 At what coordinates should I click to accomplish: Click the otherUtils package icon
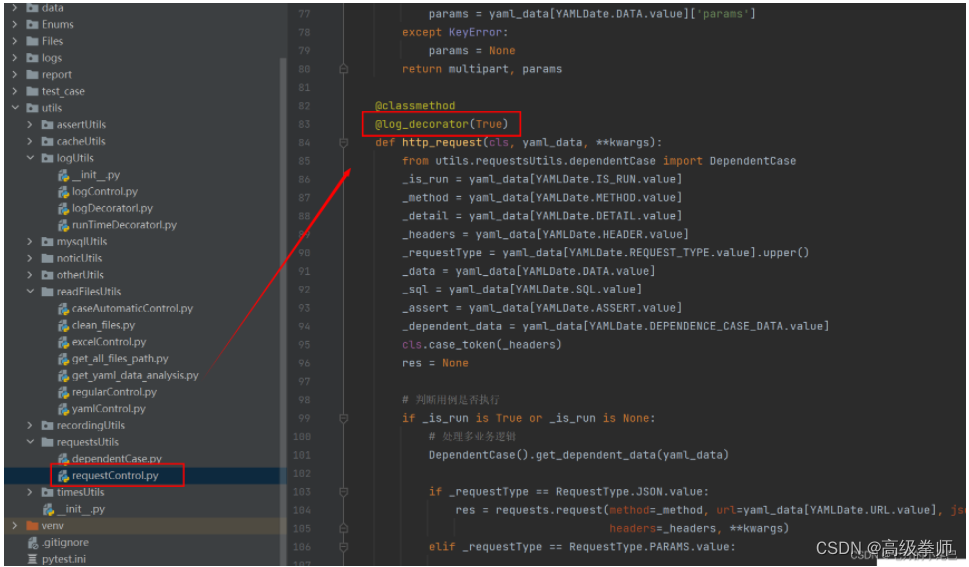47,275
